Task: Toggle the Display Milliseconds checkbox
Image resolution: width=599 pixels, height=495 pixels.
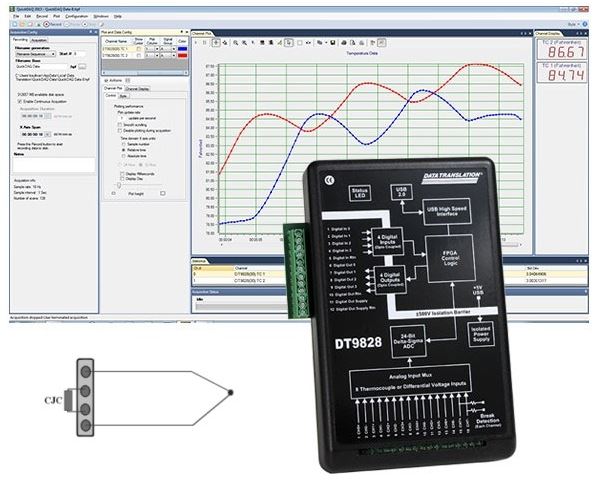Action: point(122,174)
